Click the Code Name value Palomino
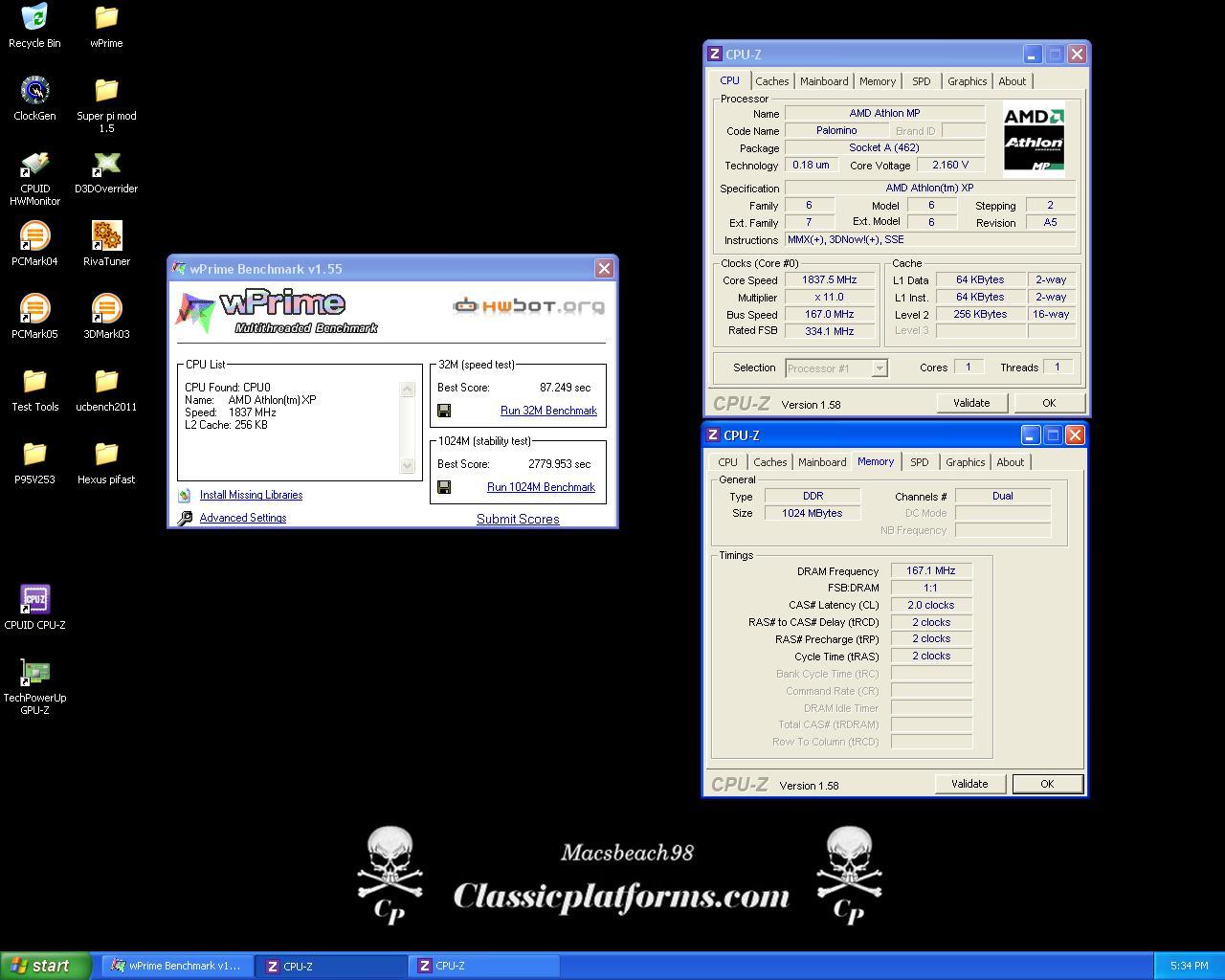The height and width of the screenshot is (980, 1225). click(836, 130)
